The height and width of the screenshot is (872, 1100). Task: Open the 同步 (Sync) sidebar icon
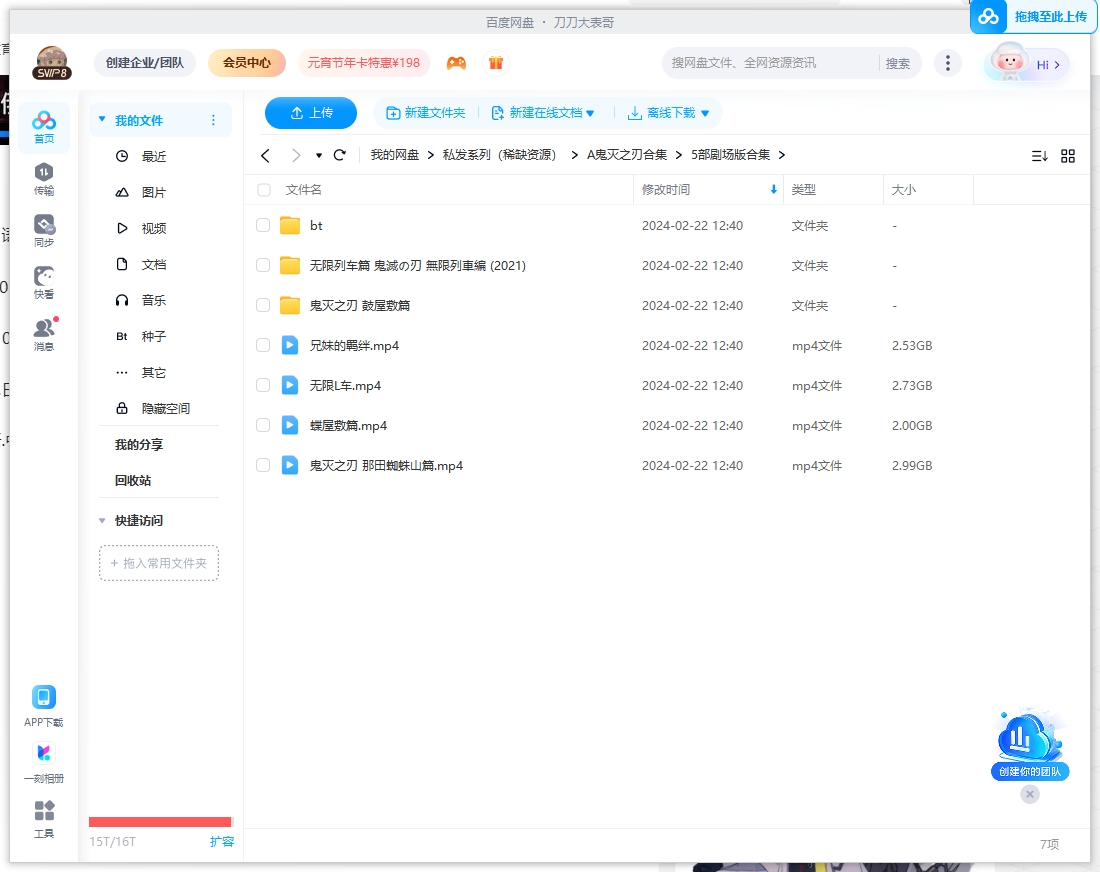tap(44, 231)
